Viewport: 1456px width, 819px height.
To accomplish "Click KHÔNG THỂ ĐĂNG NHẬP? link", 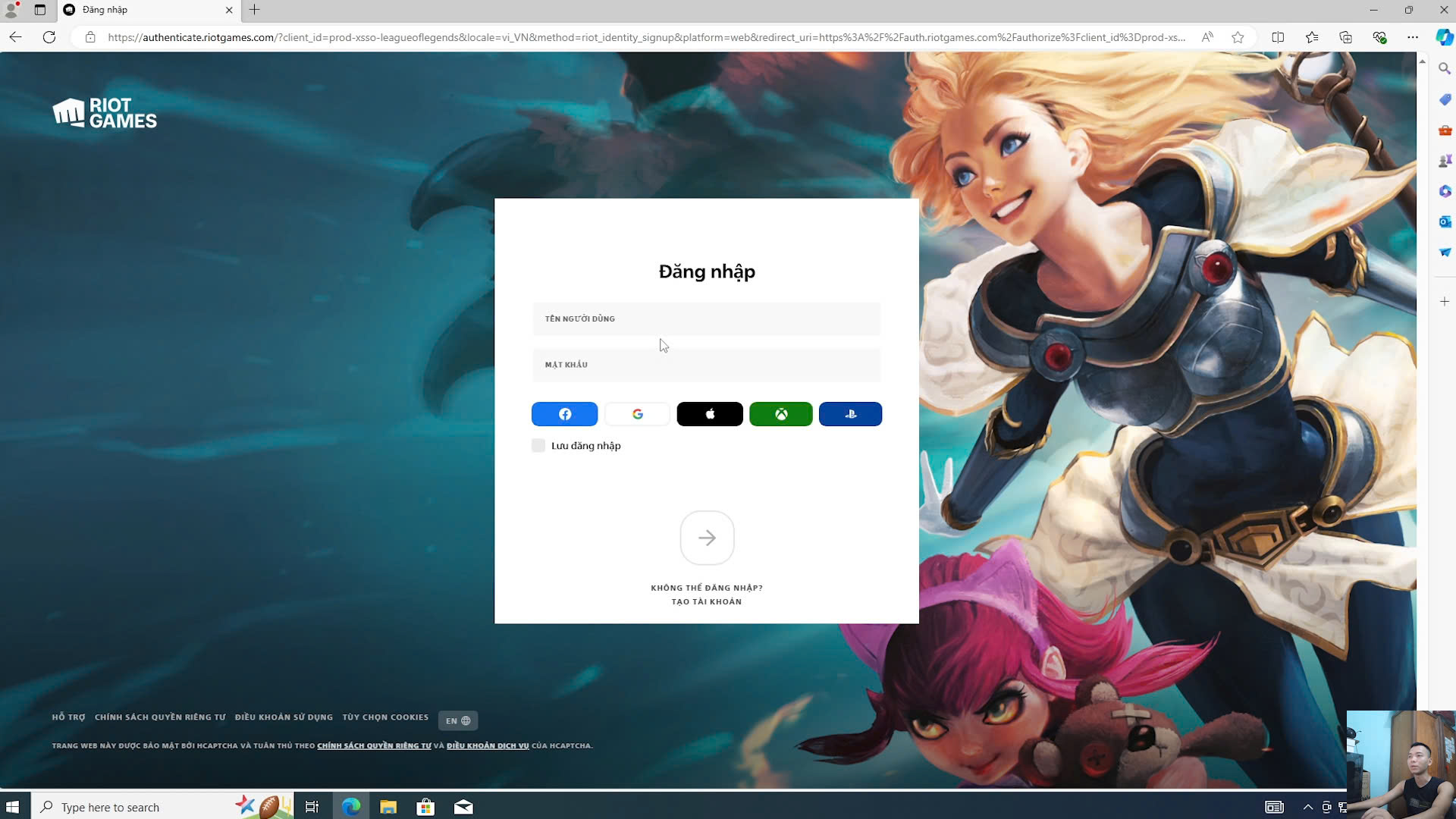I will click(x=706, y=588).
